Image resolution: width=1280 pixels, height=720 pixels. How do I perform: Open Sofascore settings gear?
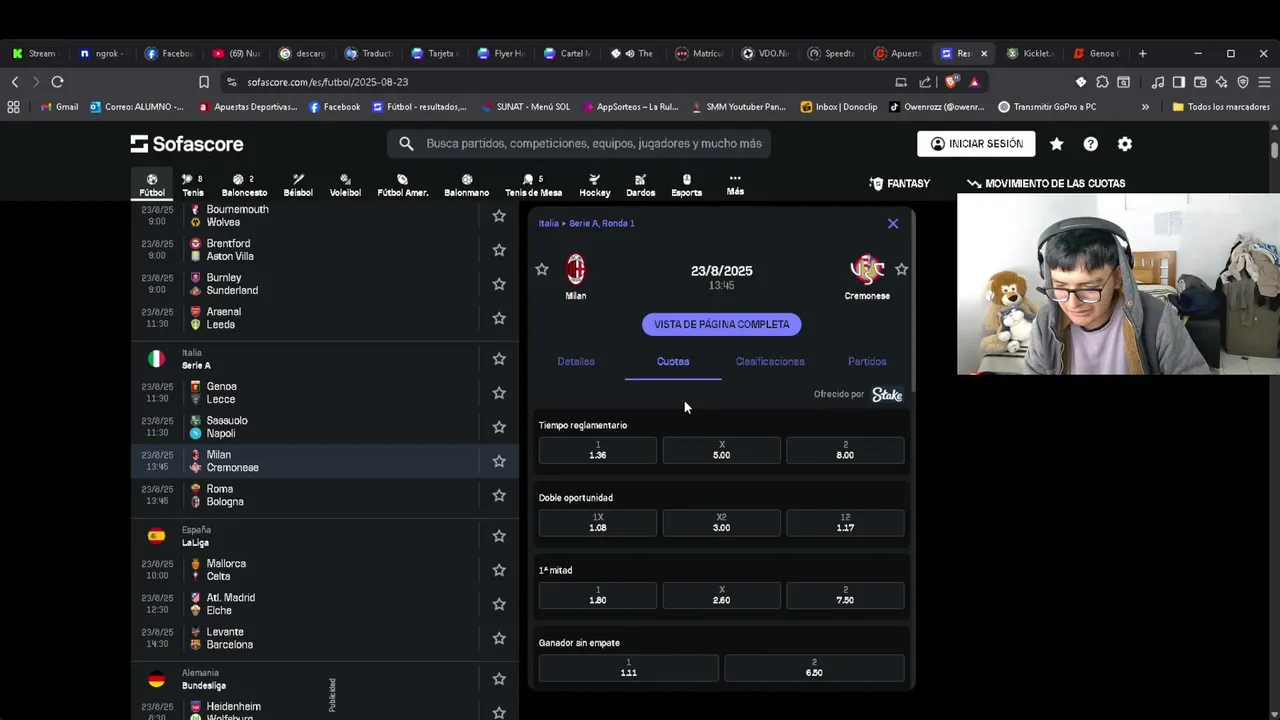point(1125,144)
